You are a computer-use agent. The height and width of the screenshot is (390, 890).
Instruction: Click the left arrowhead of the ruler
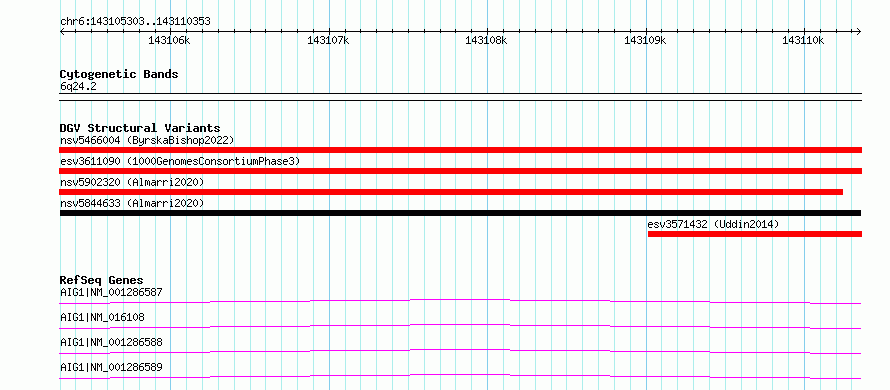pyautogui.click(x=62, y=31)
